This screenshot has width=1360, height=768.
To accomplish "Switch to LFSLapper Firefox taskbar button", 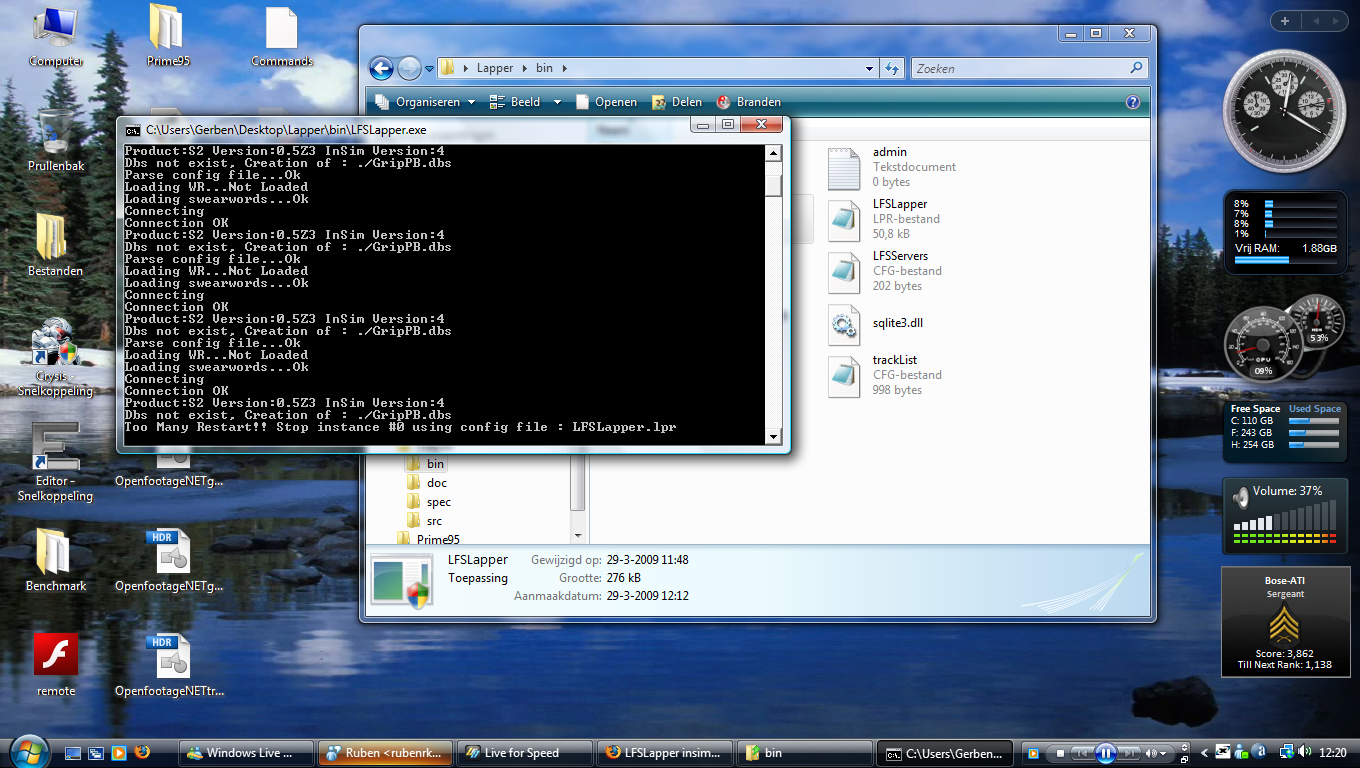I will 664,753.
